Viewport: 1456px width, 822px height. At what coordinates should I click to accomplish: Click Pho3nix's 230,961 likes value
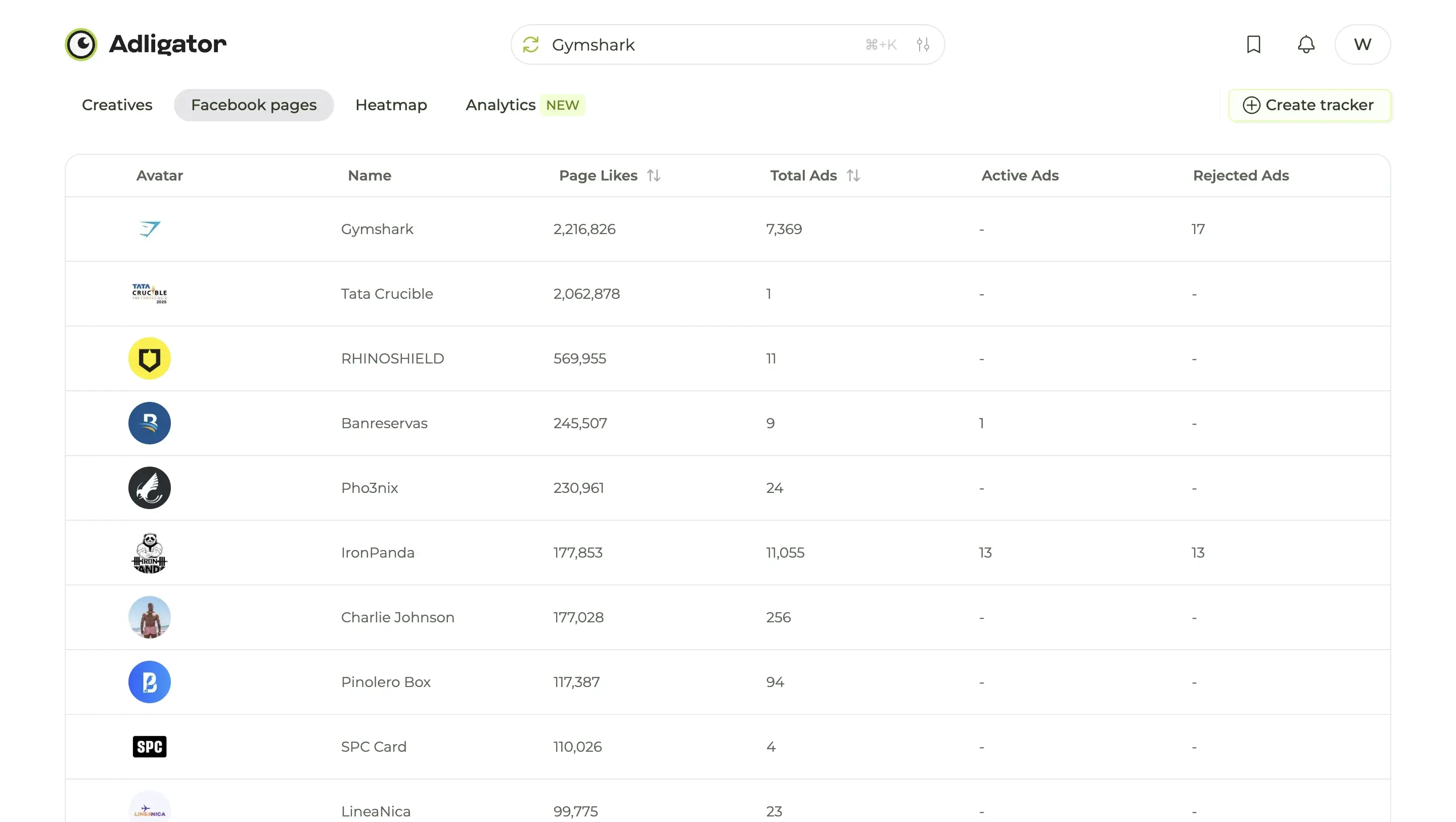579,488
